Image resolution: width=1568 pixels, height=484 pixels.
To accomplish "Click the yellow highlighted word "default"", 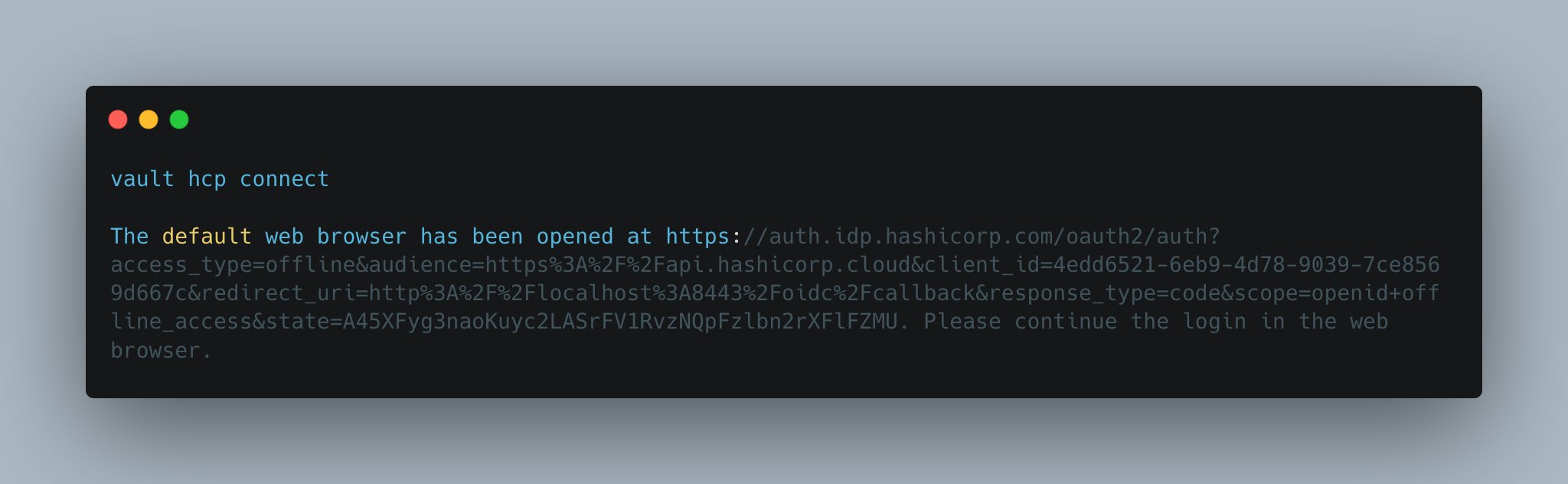I will tap(207, 236).
